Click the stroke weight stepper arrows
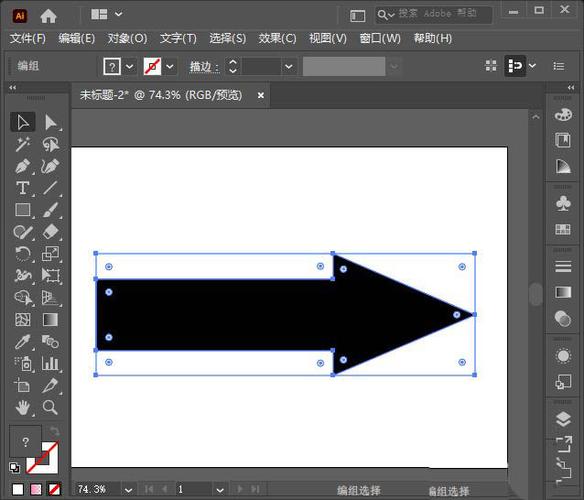This screenshot has width=584, height=500. [233, 67]
